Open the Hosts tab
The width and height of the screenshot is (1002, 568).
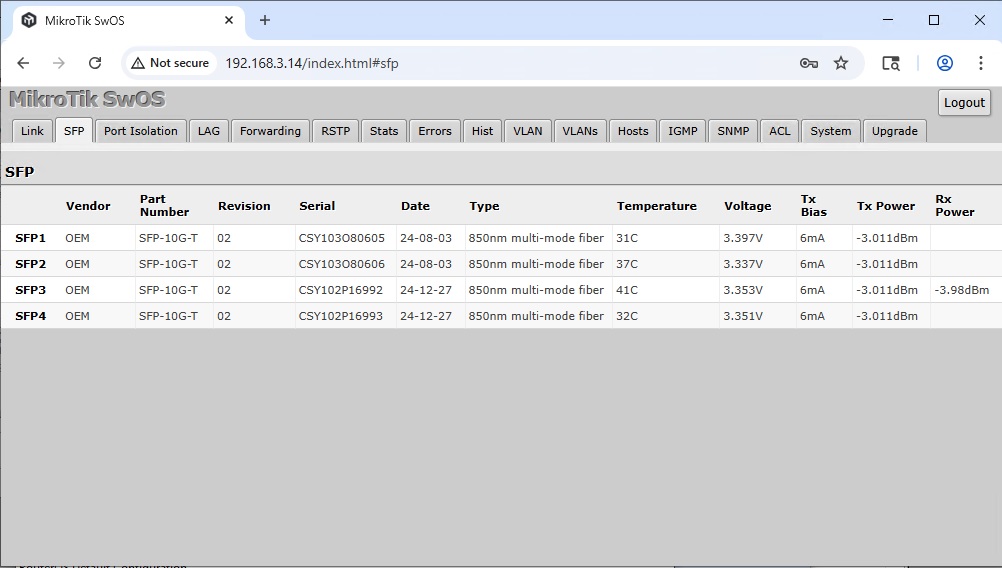633,131
